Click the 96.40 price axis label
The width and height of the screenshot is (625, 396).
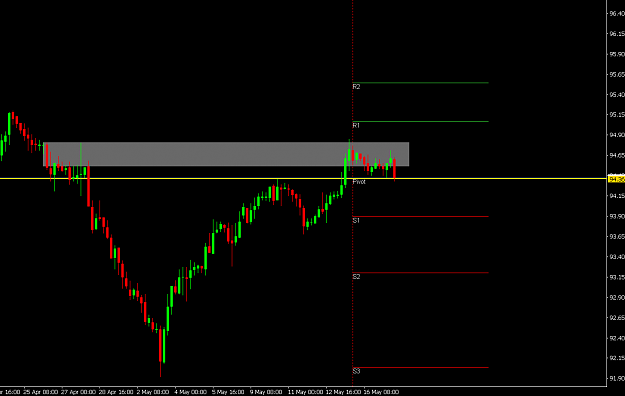617,14
